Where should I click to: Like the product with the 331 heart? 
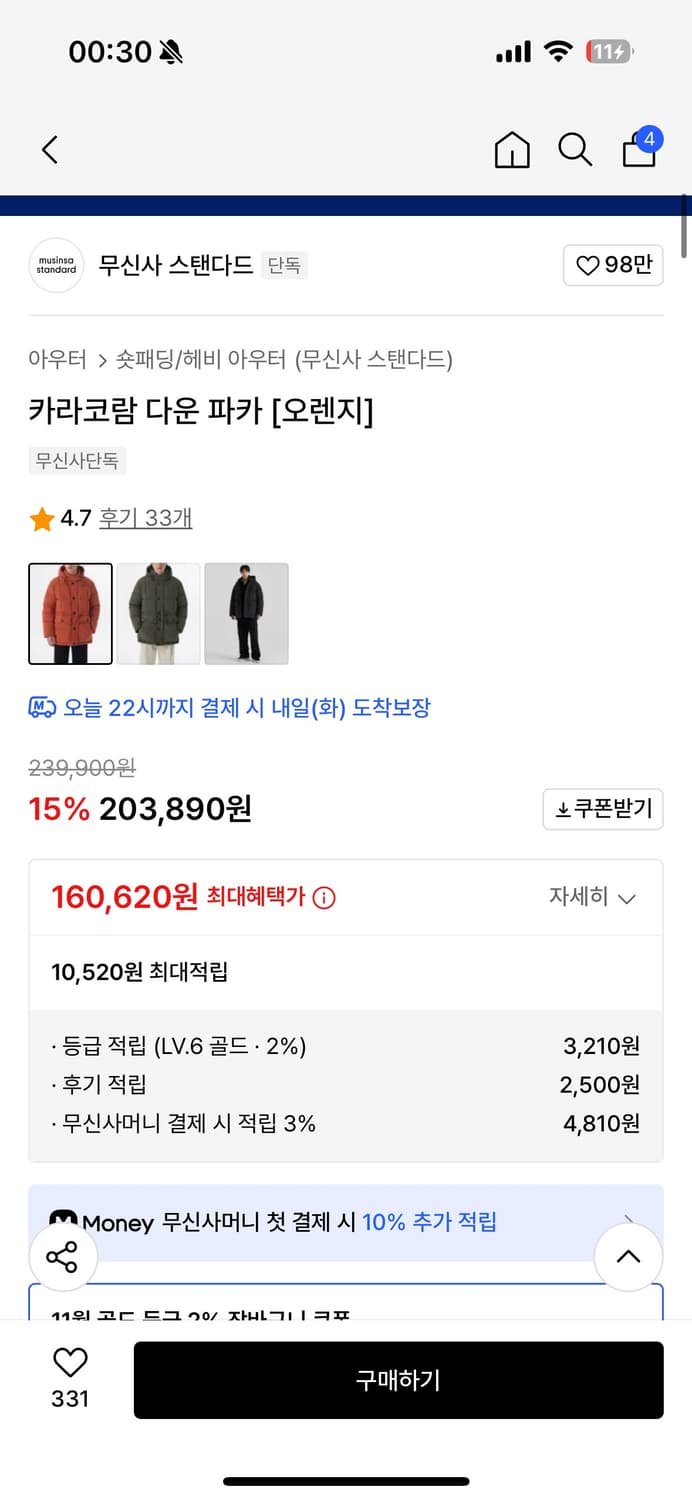[x=68, y=1361]
